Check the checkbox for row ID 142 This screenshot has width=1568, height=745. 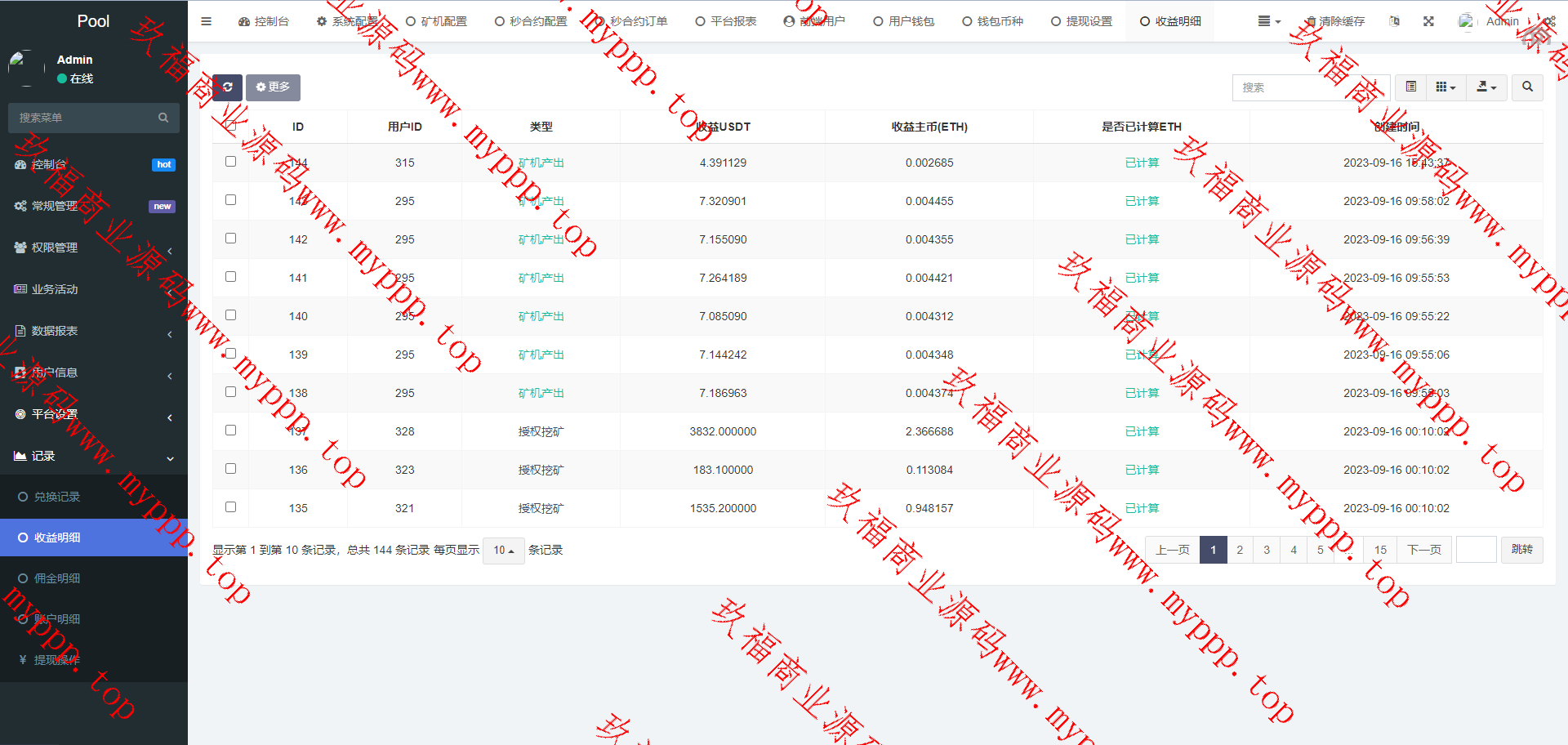(230, 239)
